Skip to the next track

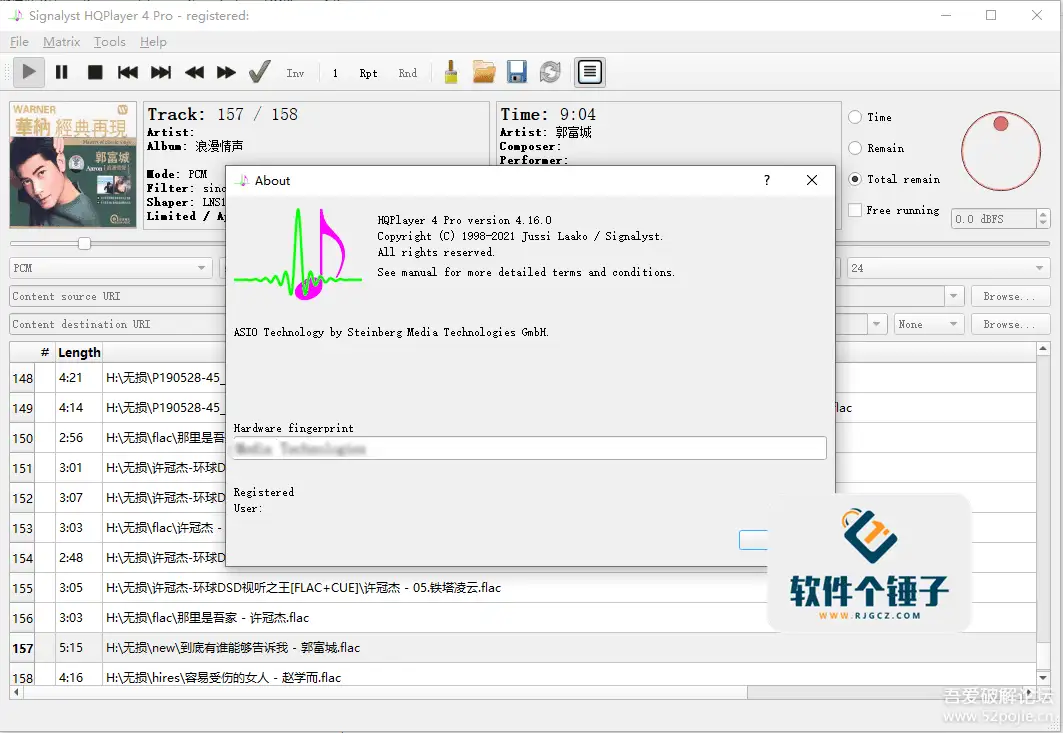tap(161, 72)
